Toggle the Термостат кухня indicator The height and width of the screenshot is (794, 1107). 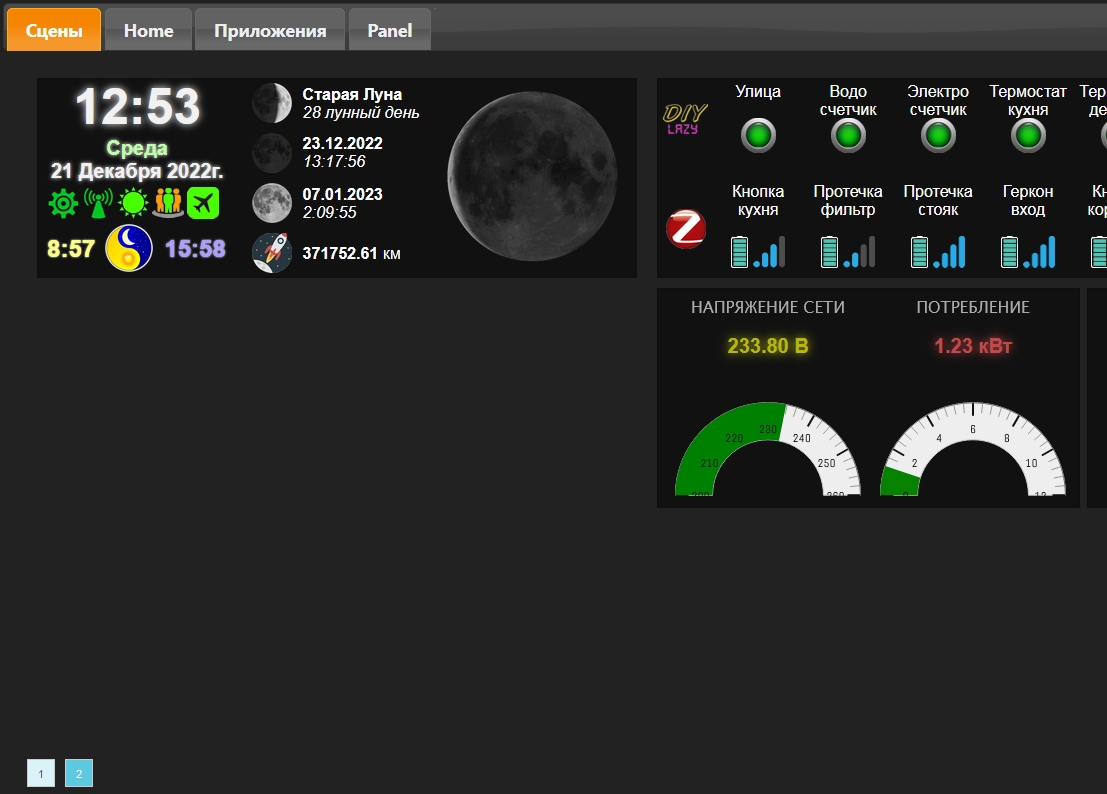click(x=1028, y=135)
